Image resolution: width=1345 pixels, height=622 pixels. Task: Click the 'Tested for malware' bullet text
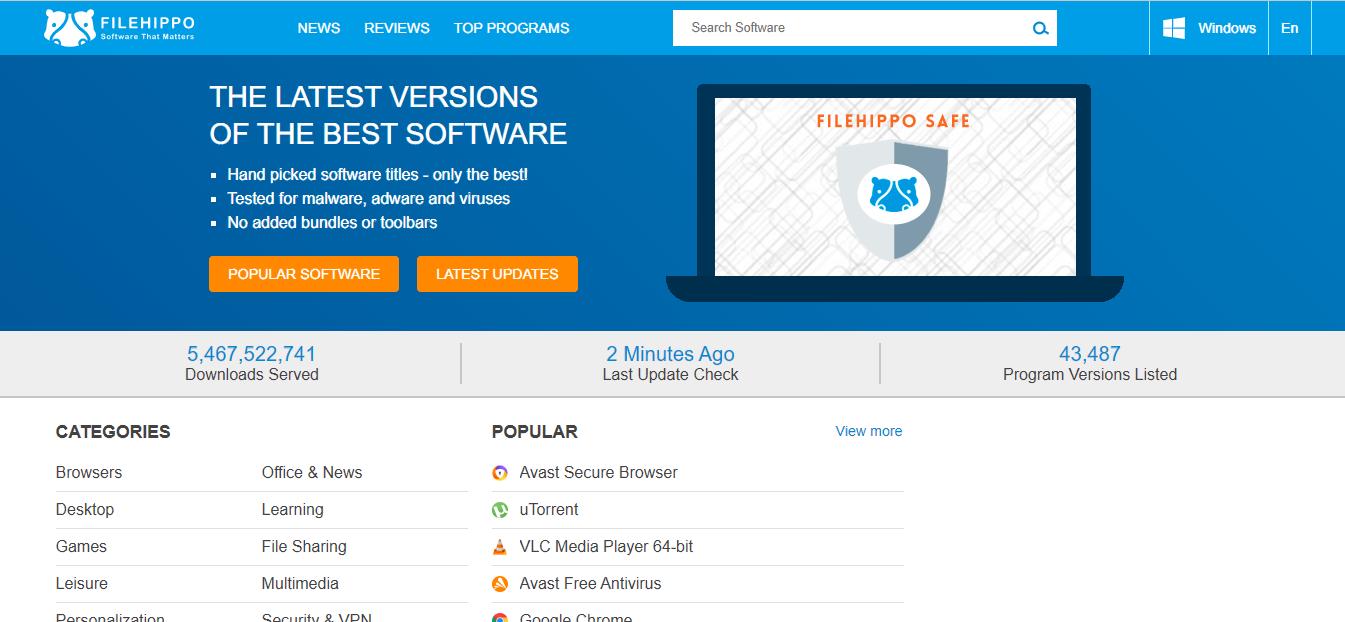click(x=369, y=199)
